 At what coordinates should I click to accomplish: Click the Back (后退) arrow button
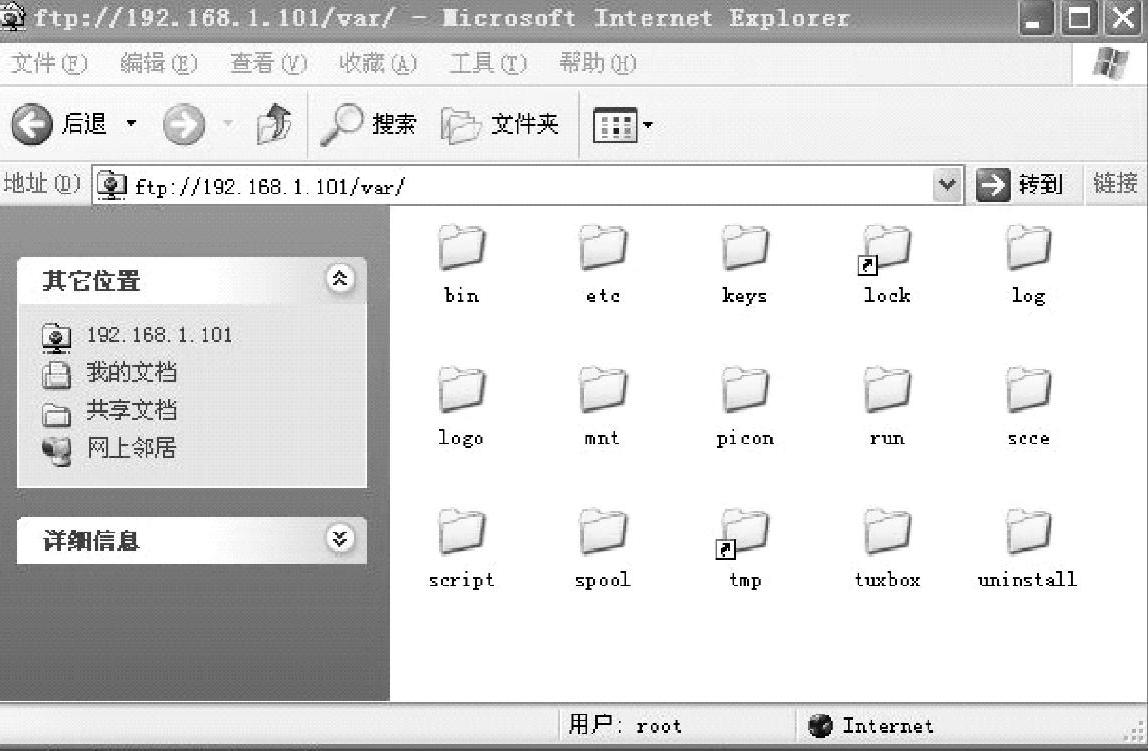pyautogui.click(x=32, y=124)
